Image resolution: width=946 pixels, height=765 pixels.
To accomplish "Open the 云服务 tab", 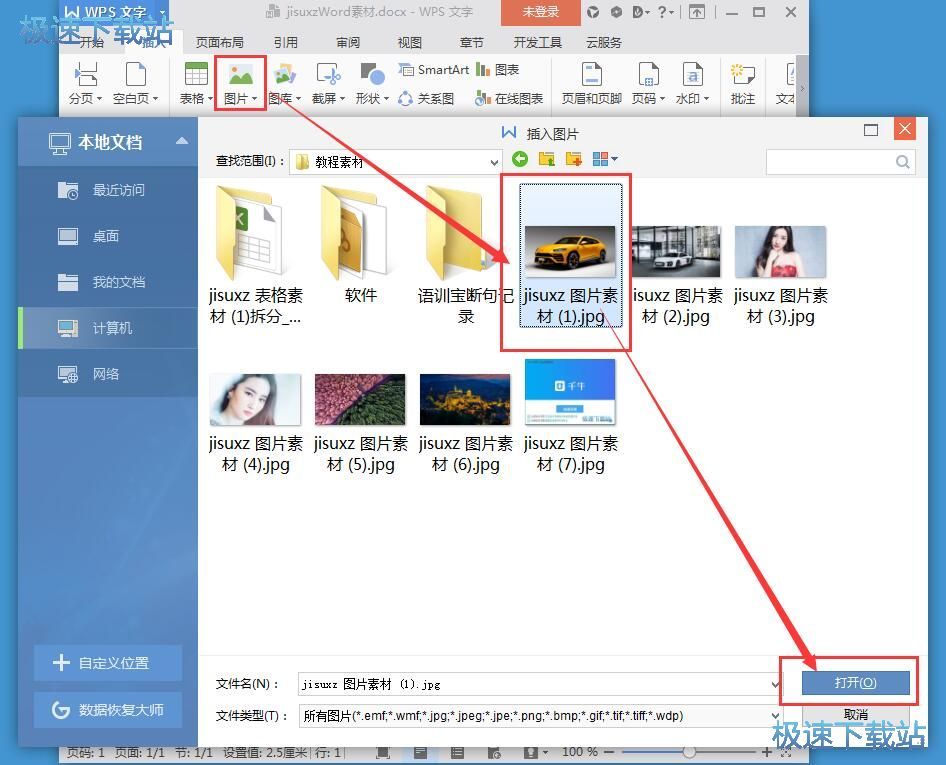I will click(x=604, y=42).
